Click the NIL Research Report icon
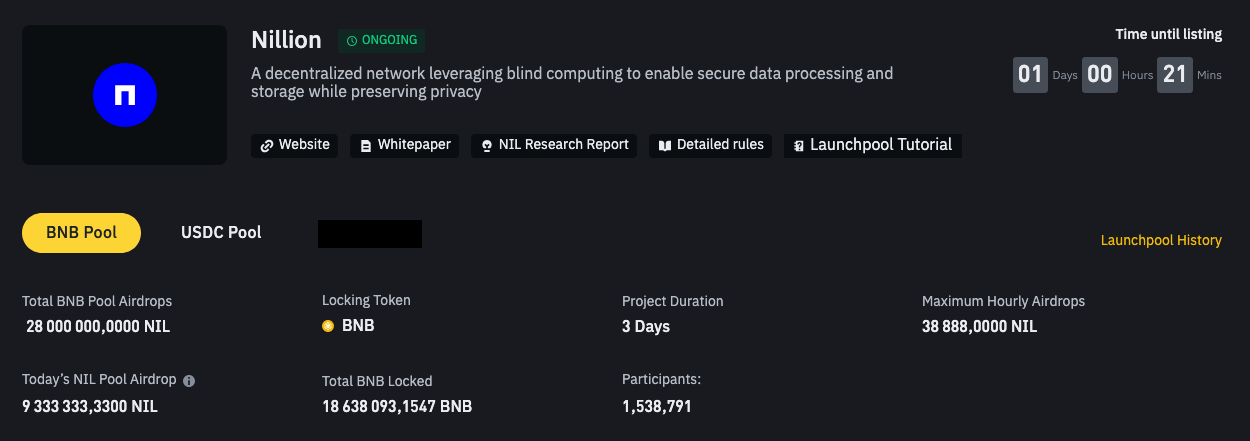Viewport: 1250px width, 441px height. tap(487, 145)
